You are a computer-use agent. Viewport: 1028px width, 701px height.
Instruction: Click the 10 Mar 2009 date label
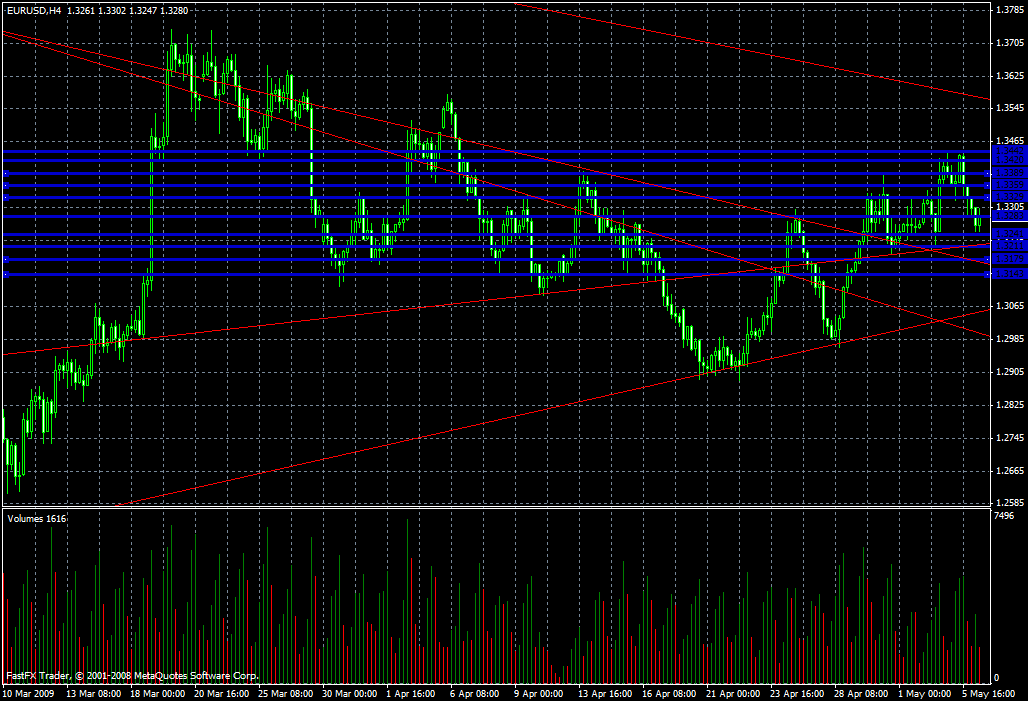point(29,694)
